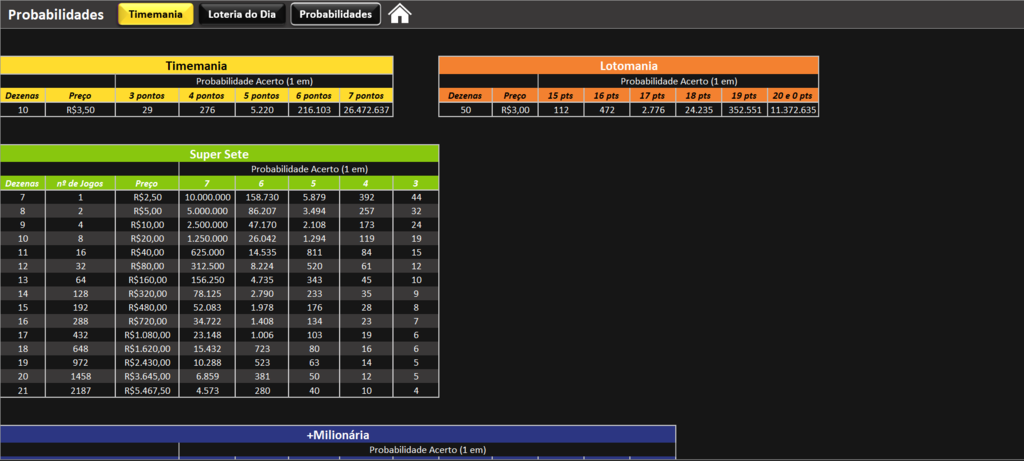Viewport: 1024px width, 461px height.
Task: Select Super Sete price R$80,00
Action: tap(147, 266)
